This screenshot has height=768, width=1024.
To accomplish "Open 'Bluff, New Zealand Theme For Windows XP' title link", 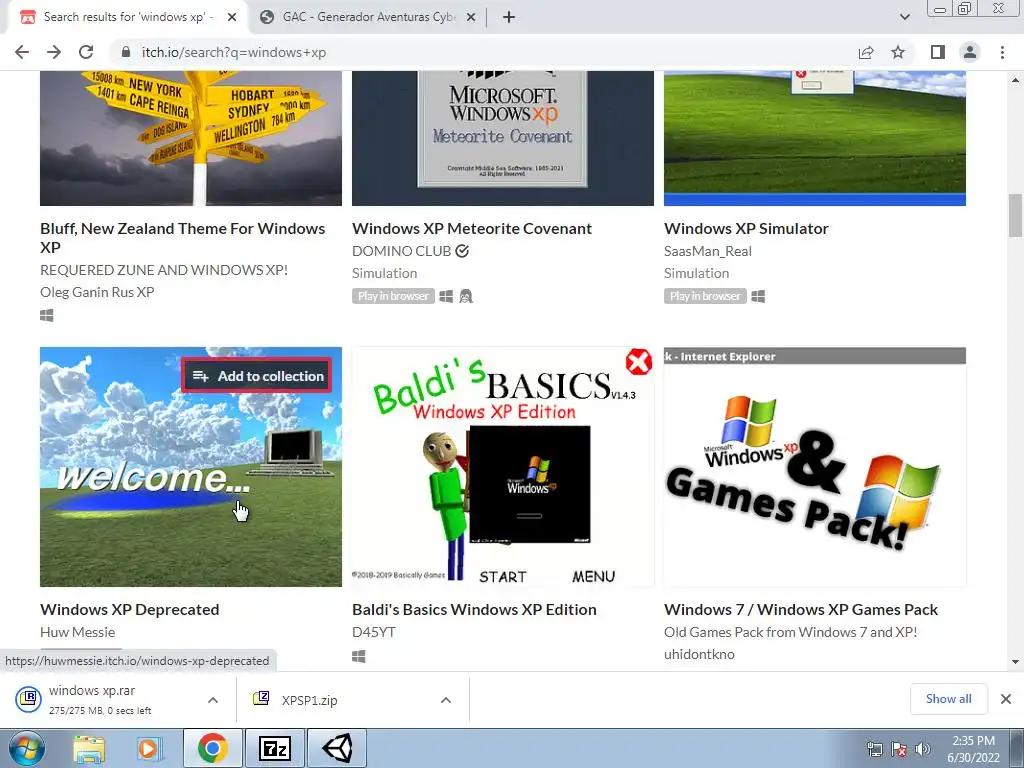I will click(183, 238).
